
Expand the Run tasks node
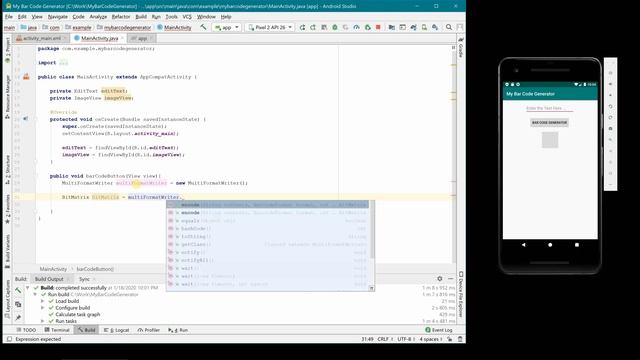tap(42, 321)
